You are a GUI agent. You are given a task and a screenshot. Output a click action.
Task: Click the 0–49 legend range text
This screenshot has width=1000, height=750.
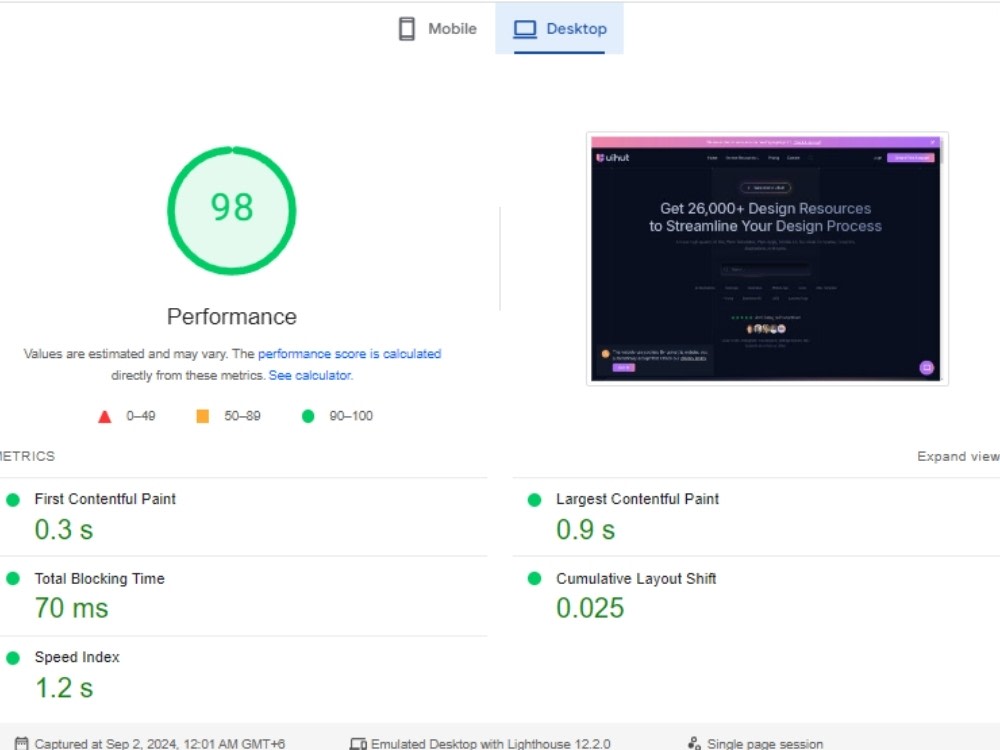pyautogui.click(x=140, y=416)
